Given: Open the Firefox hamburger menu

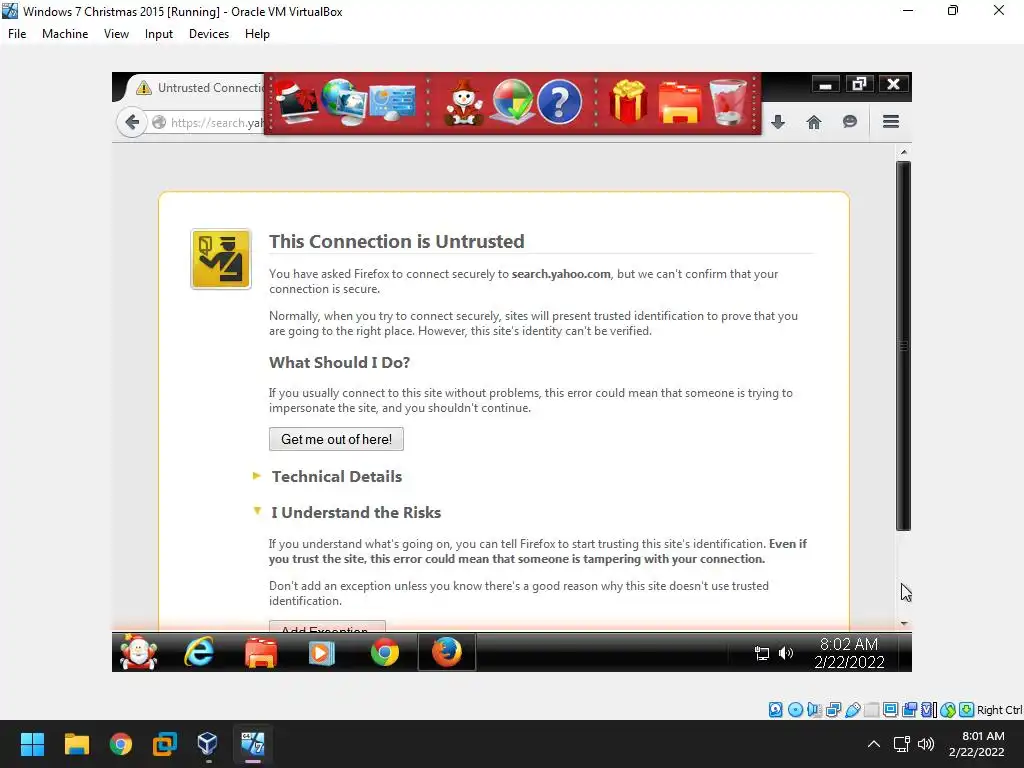Looking at the screenshot, I should [891, 121].
